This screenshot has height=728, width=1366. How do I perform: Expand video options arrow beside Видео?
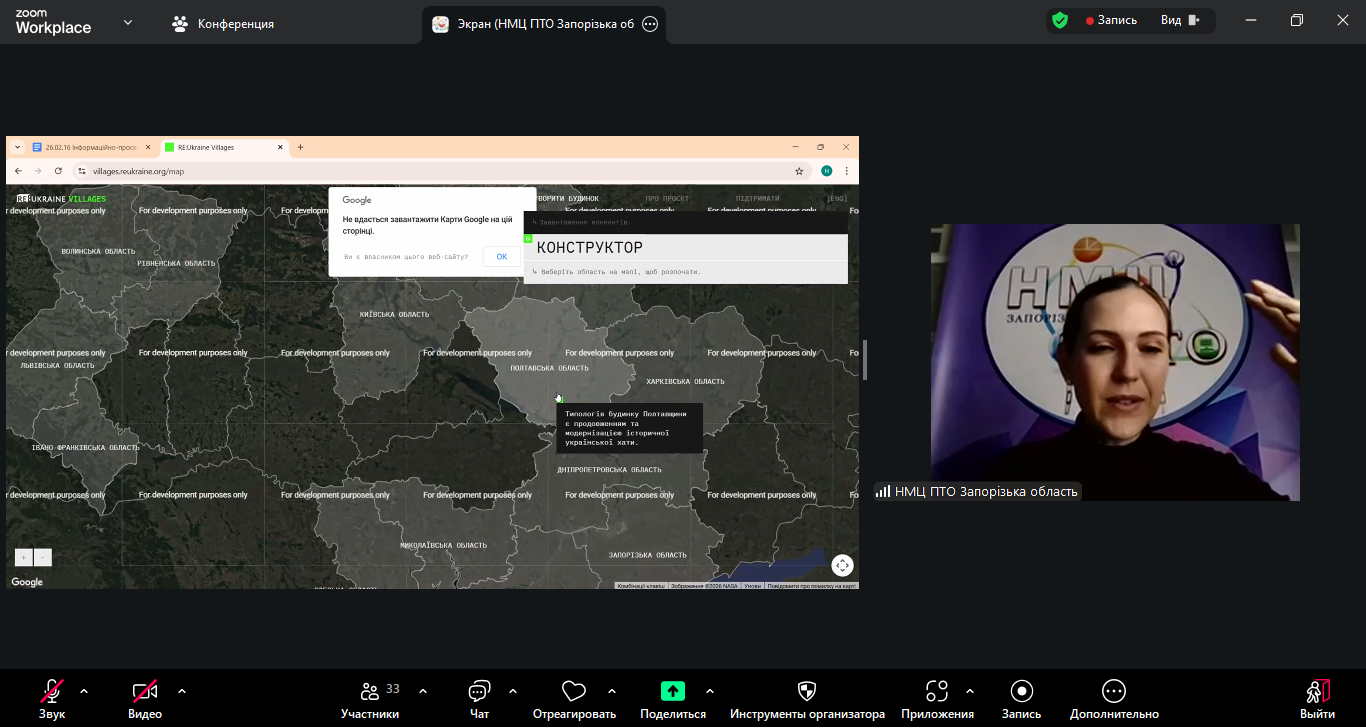tap(182, 691)
